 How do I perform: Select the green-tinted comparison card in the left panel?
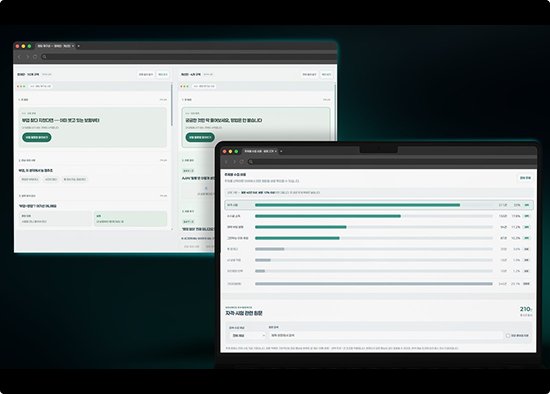point(130,219)
